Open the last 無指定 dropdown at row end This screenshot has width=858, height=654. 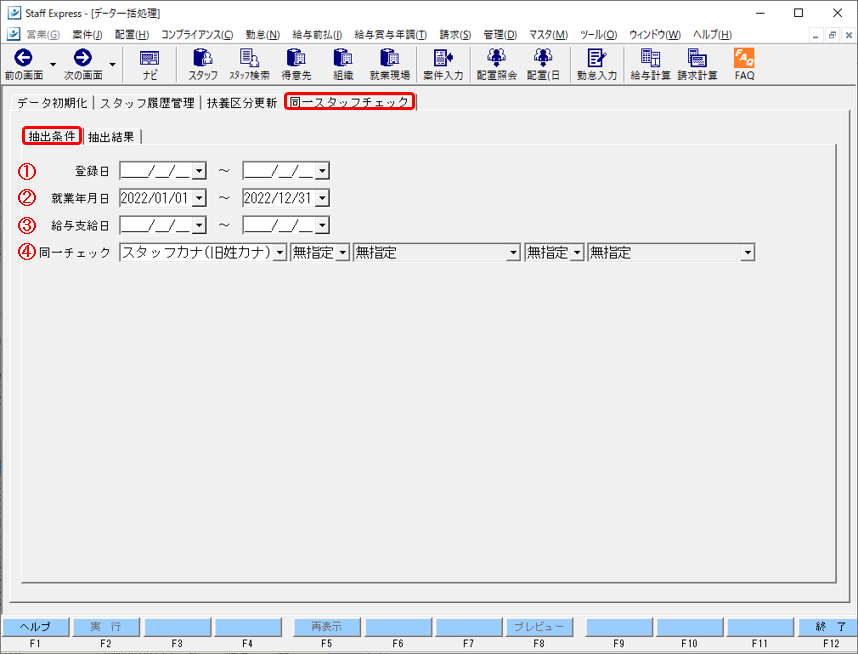(x=747, y=253)
